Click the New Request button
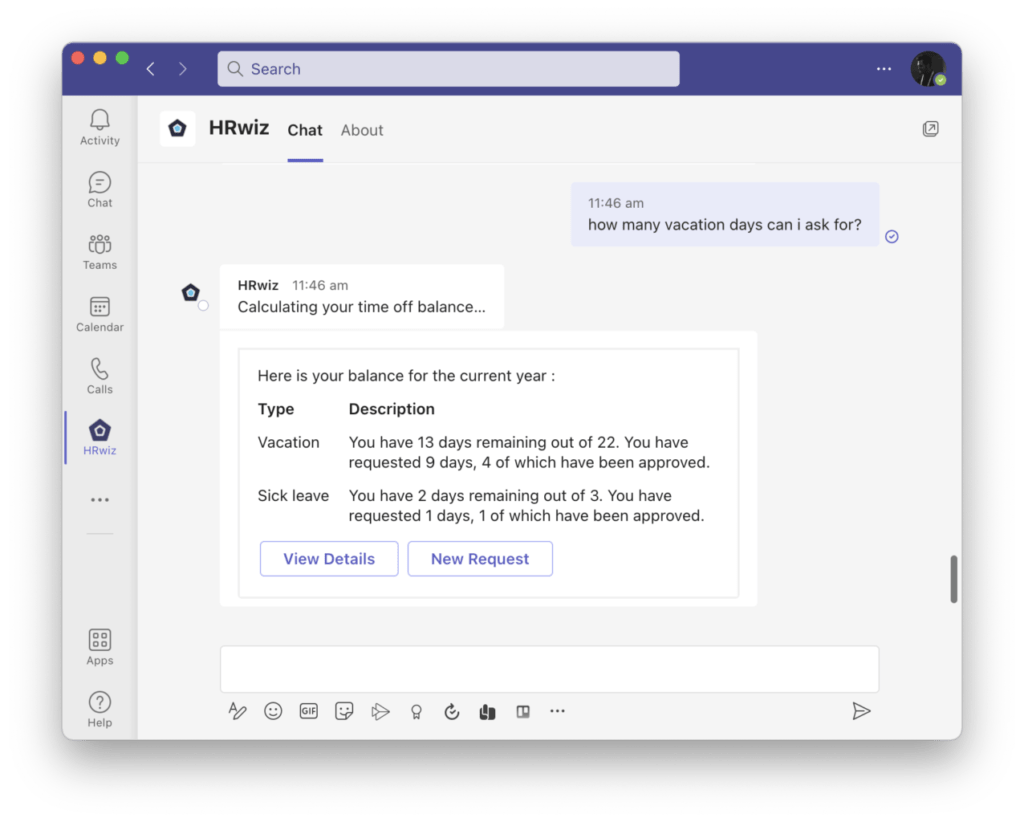1024x822 pixels. (x=480, y=559)
